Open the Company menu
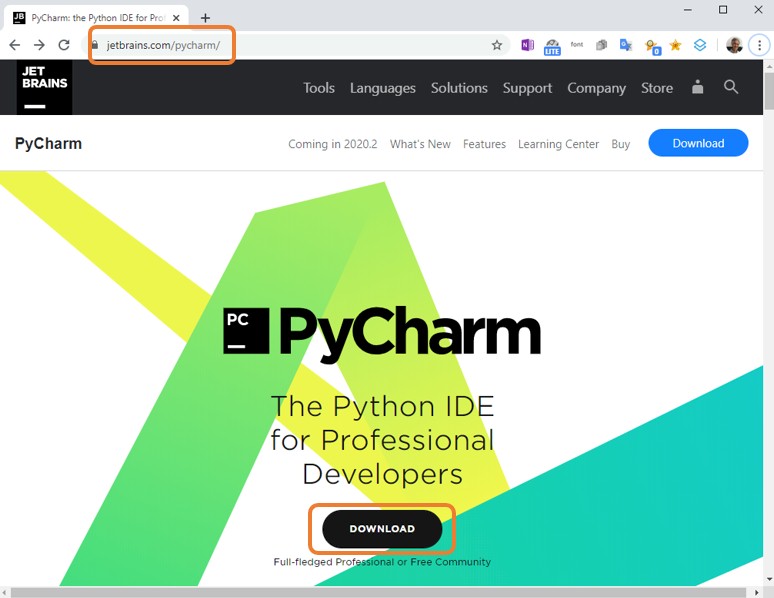The width and height of the screenshot is (774, 598). [x=596, y=88]
